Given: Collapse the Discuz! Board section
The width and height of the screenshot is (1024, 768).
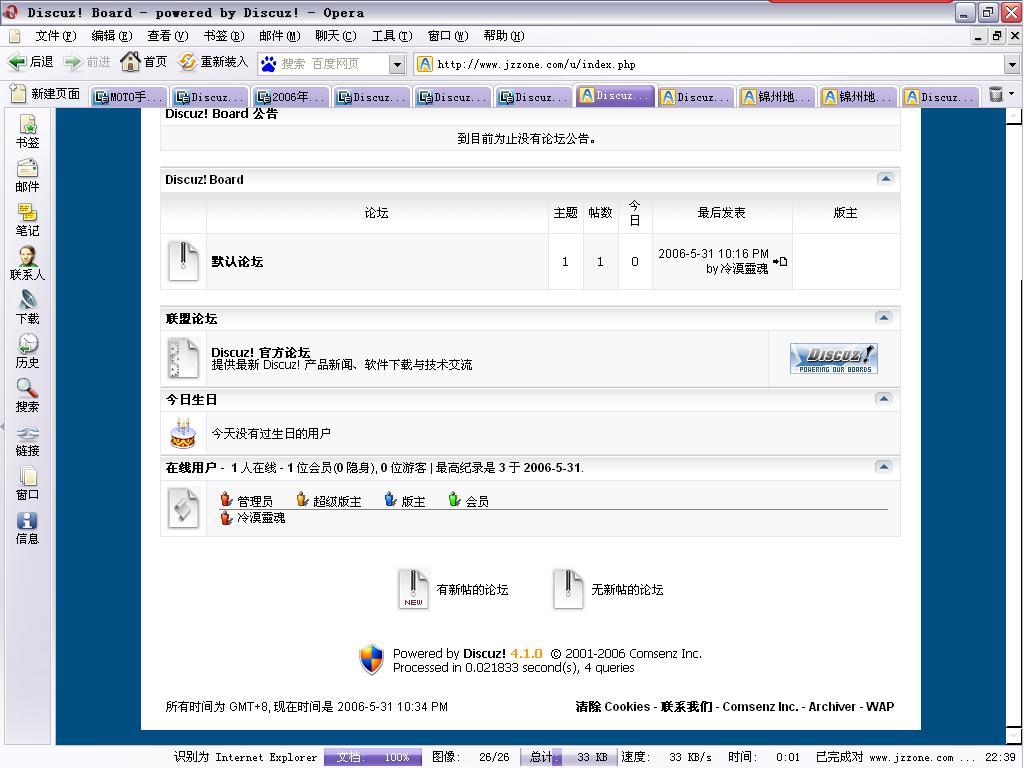Looking at the screenshot, I should [886, 179].
